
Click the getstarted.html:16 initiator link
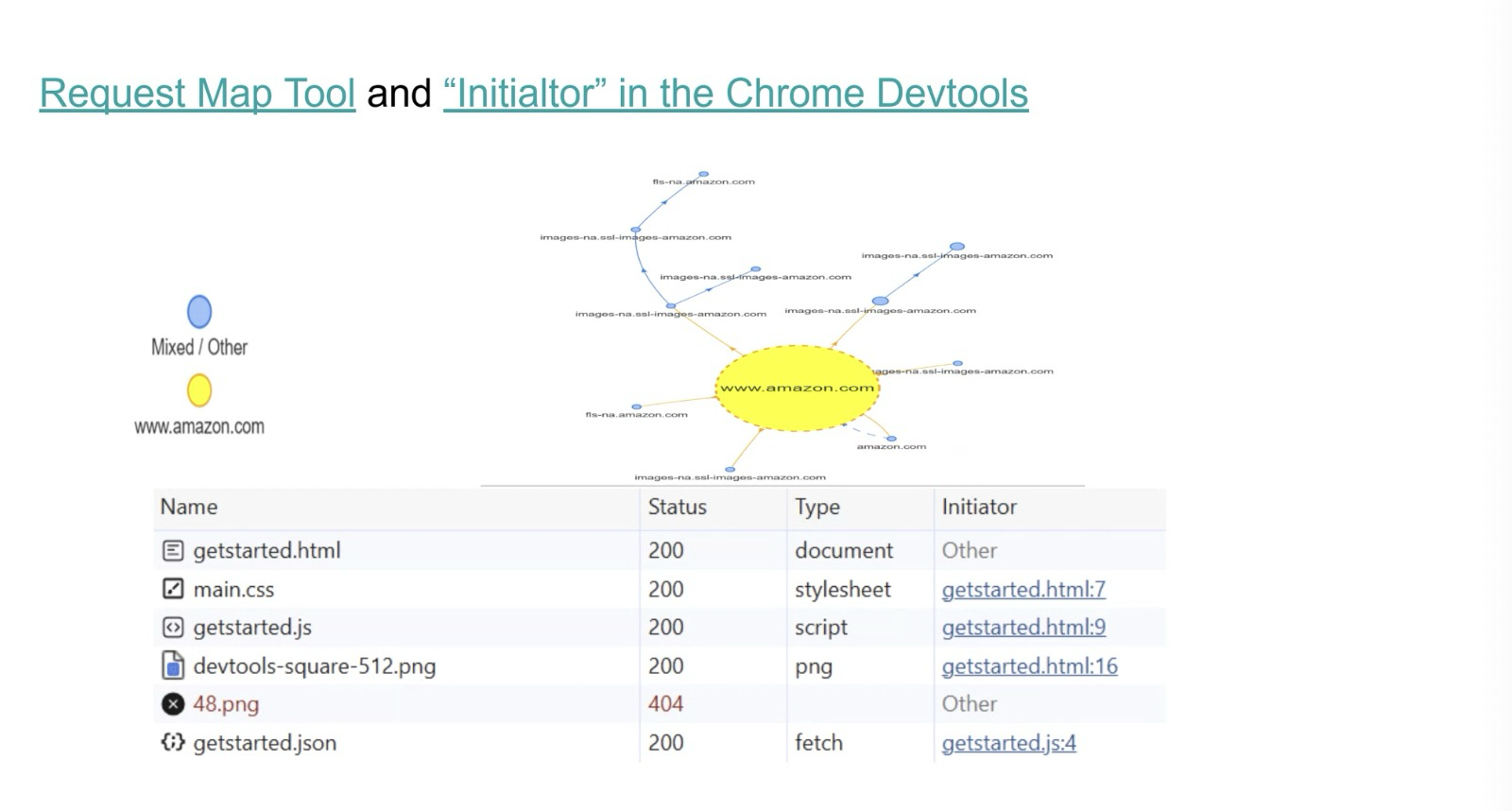(1029, 666)
